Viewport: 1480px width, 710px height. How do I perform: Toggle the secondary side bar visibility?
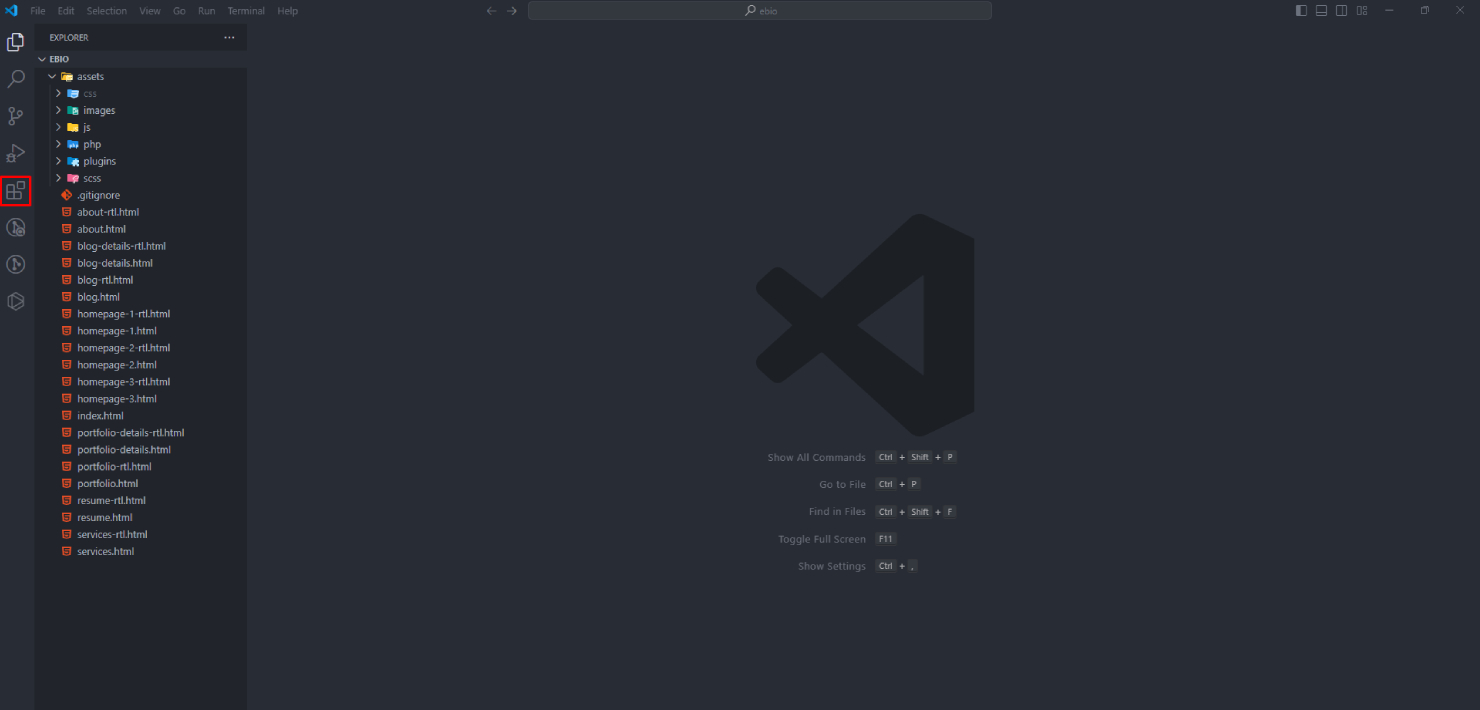pyautogui.click(x=1341, y=11)
